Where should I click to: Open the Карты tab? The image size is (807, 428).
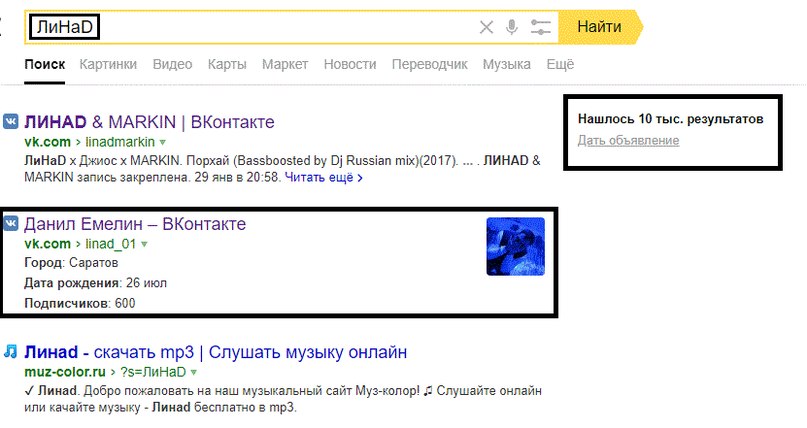pyautogui.click(x=227, y=64)
